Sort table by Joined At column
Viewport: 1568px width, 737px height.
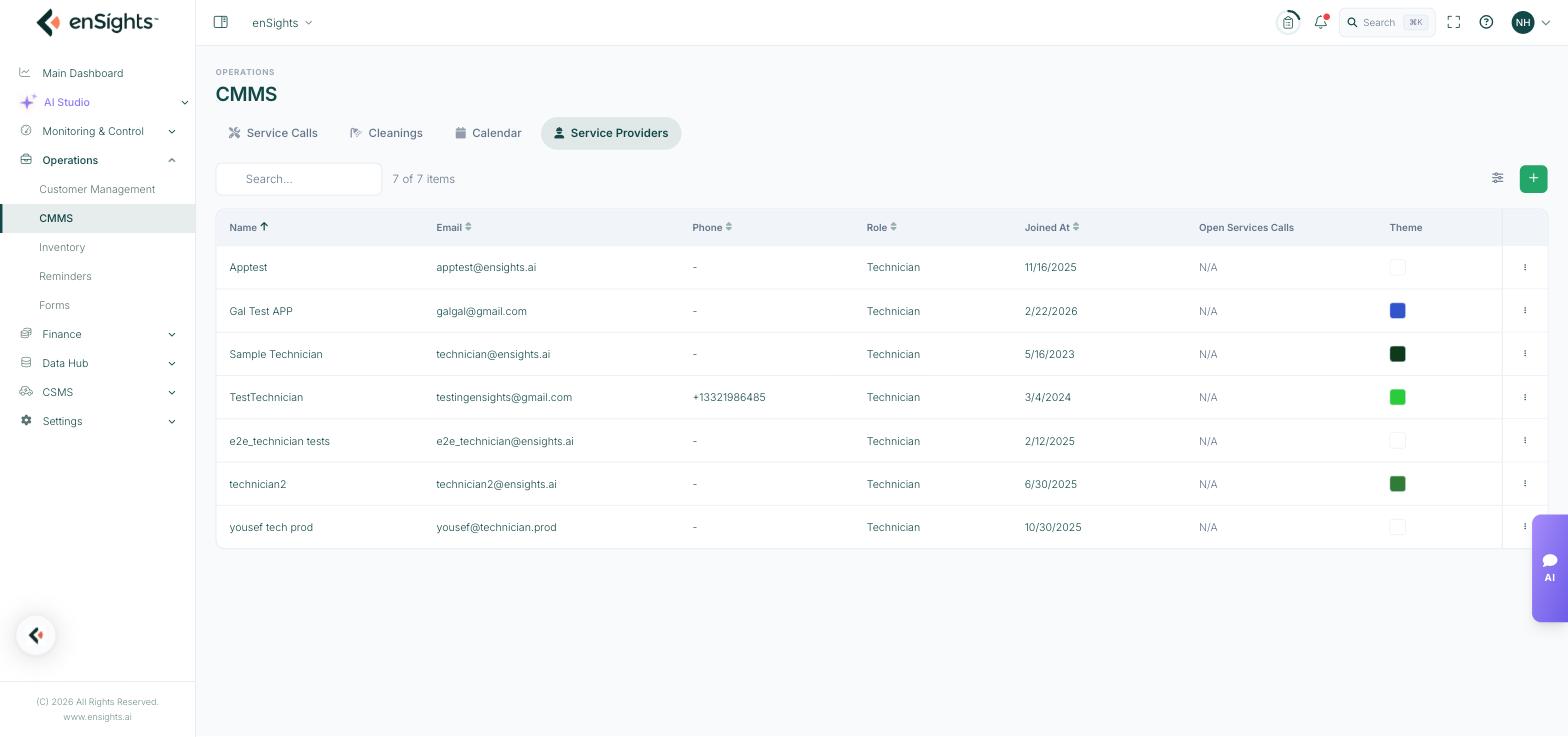point(1051,227)
